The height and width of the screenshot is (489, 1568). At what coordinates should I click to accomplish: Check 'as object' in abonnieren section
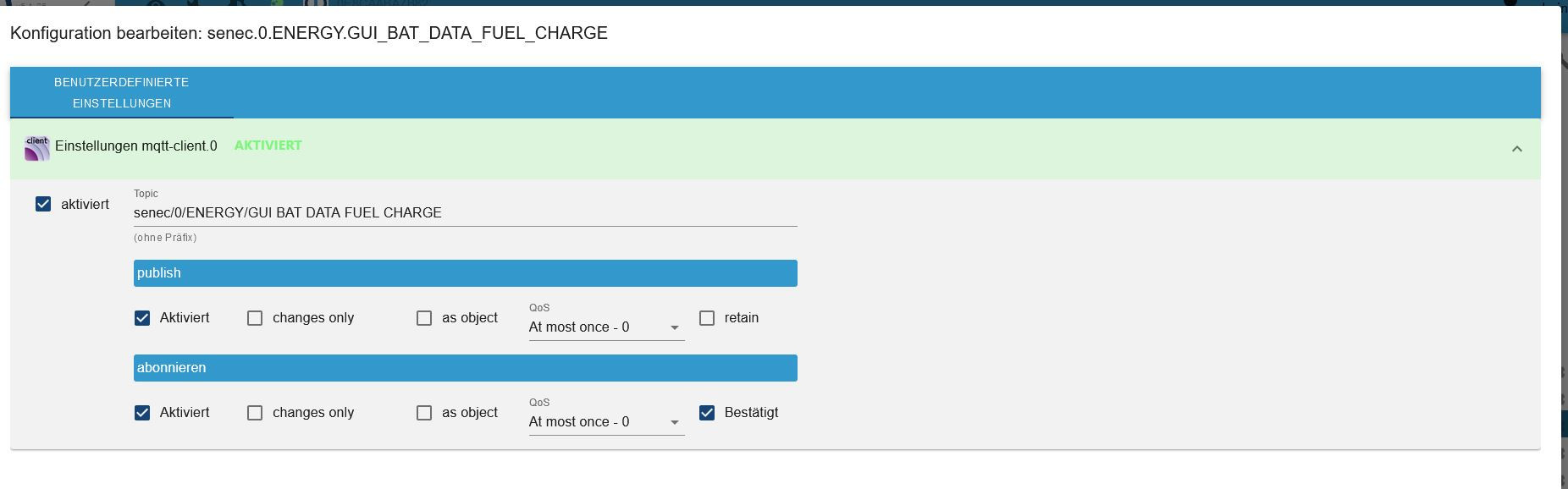424,413
